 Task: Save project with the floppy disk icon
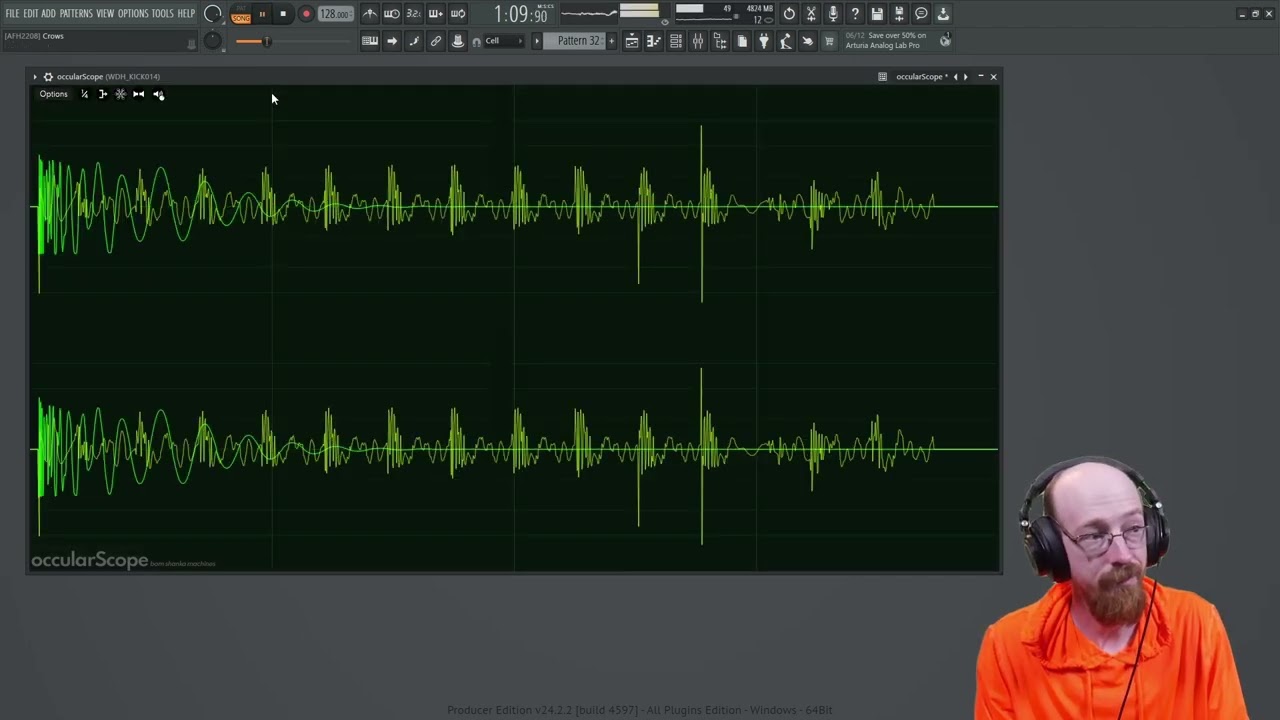877,14
